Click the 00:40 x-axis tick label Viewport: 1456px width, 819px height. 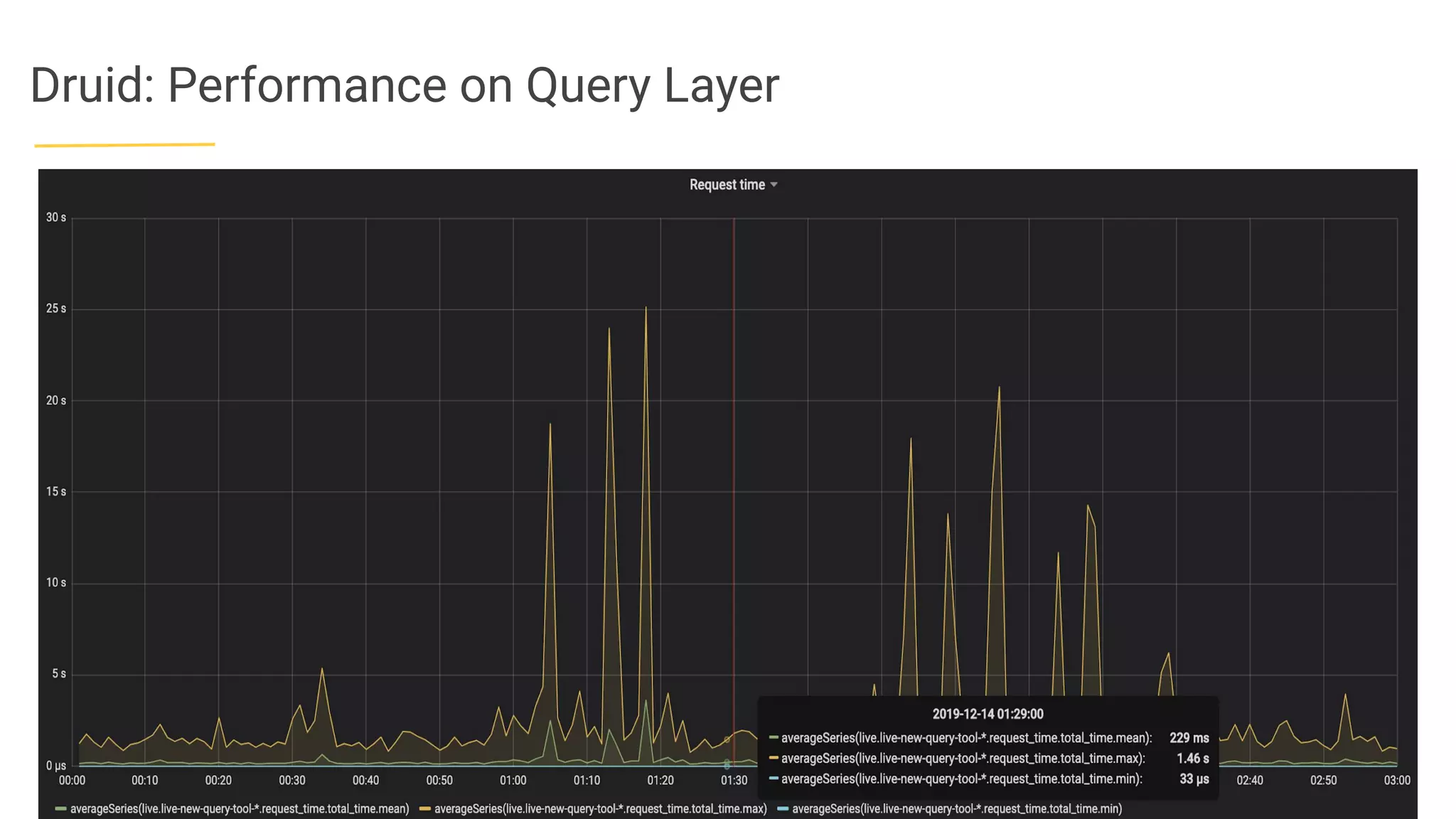tap(366, 781)
